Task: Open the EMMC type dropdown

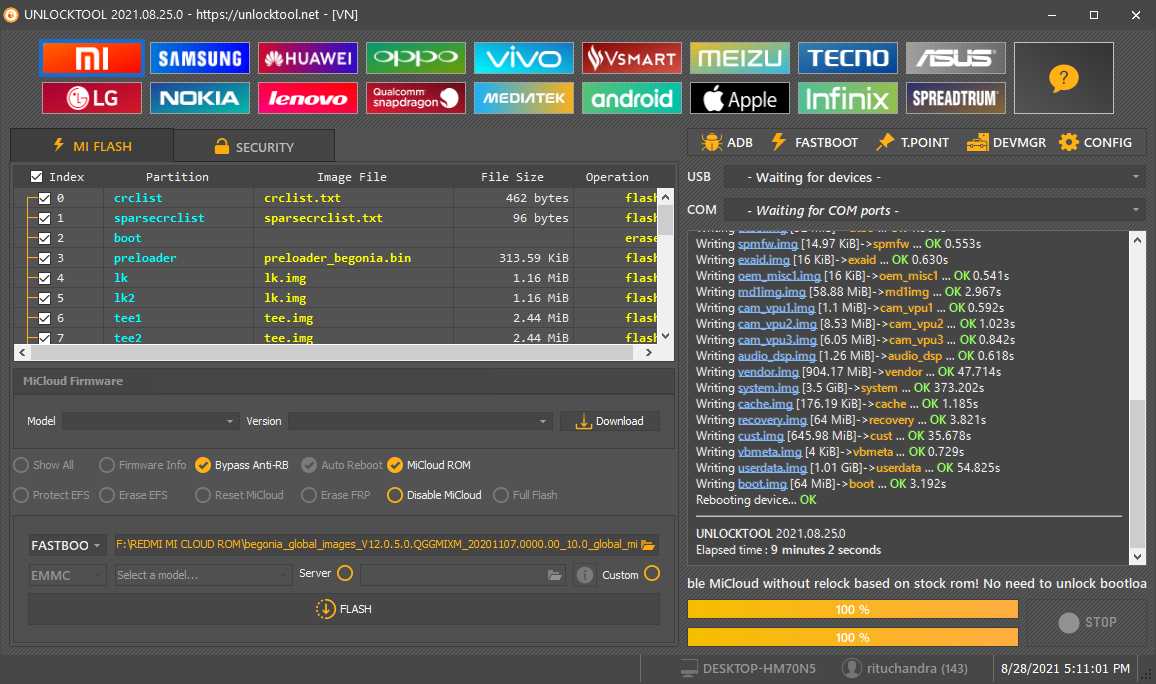Action: coord(66,575)
